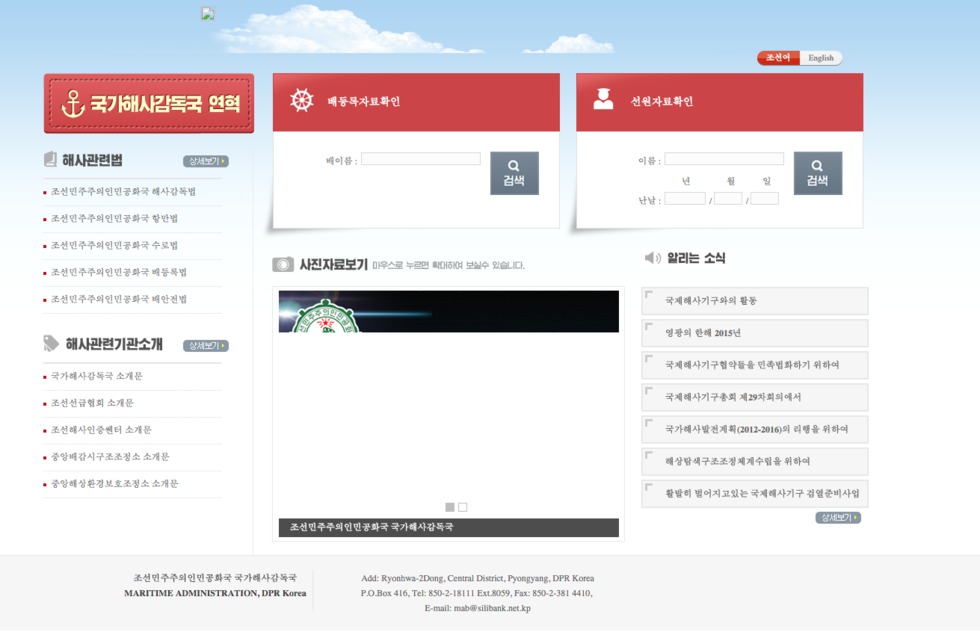Focus the birth day 일 field

(x=764, y=199)
